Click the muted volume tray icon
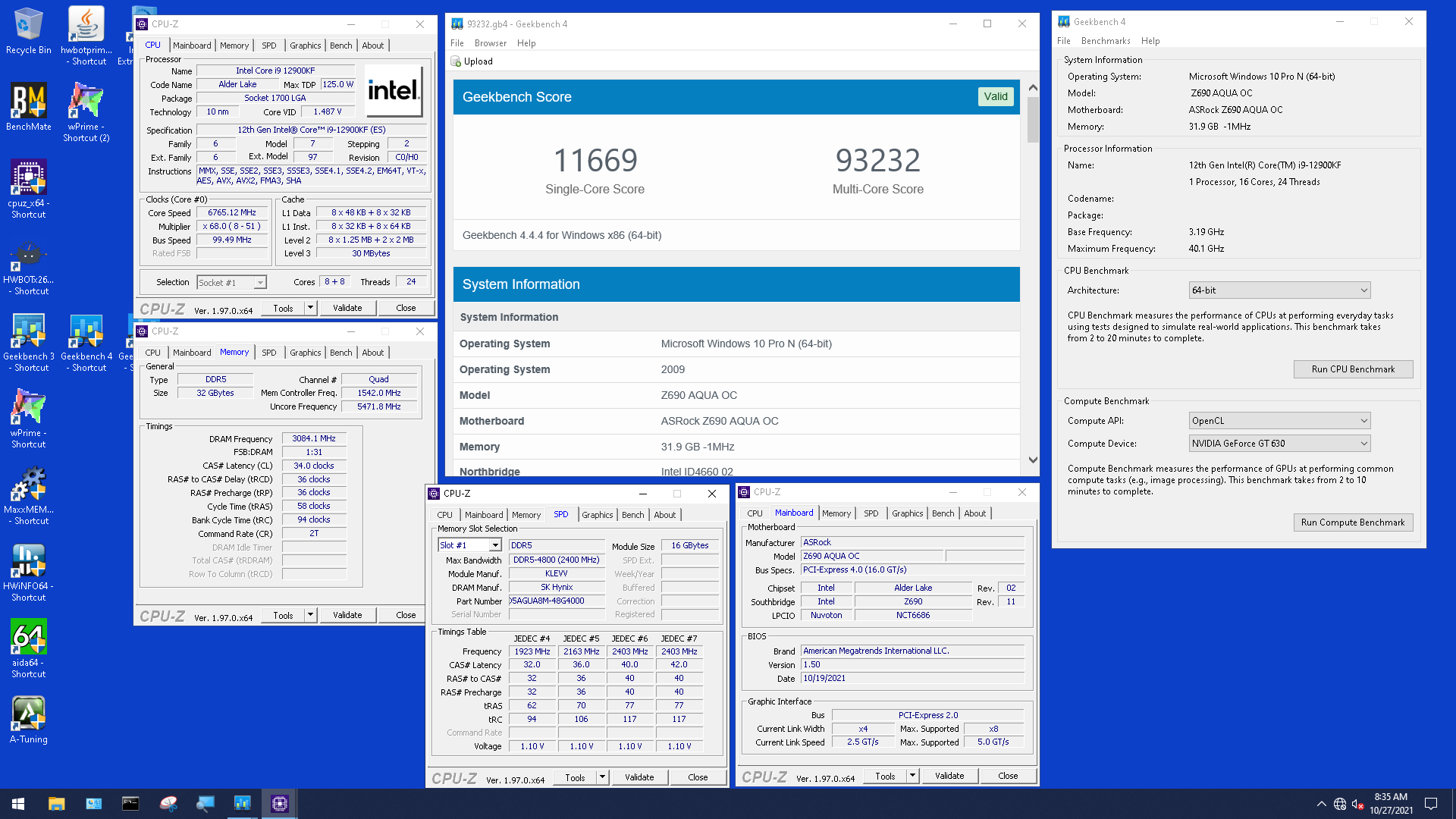Viewport: 1456px width, 819px height. (1358, 804)
